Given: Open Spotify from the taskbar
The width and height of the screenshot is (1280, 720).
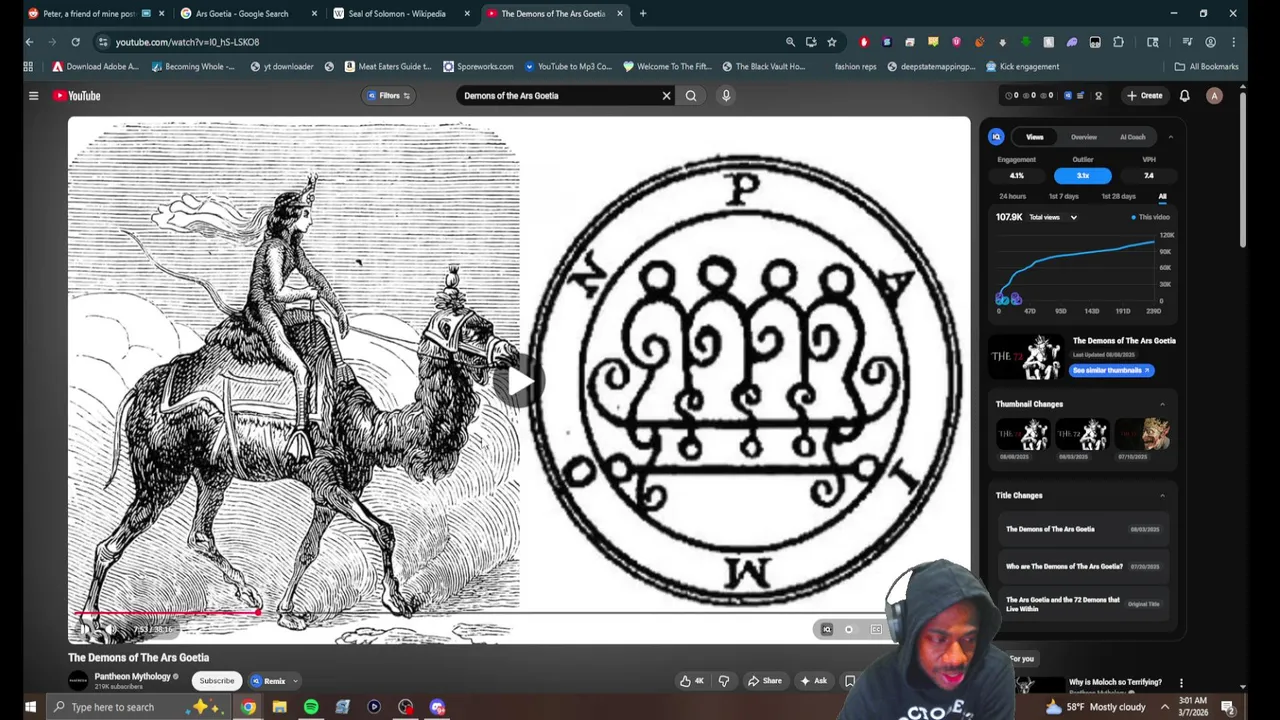Looking at the screenshot, I should [x=311, y=707].
